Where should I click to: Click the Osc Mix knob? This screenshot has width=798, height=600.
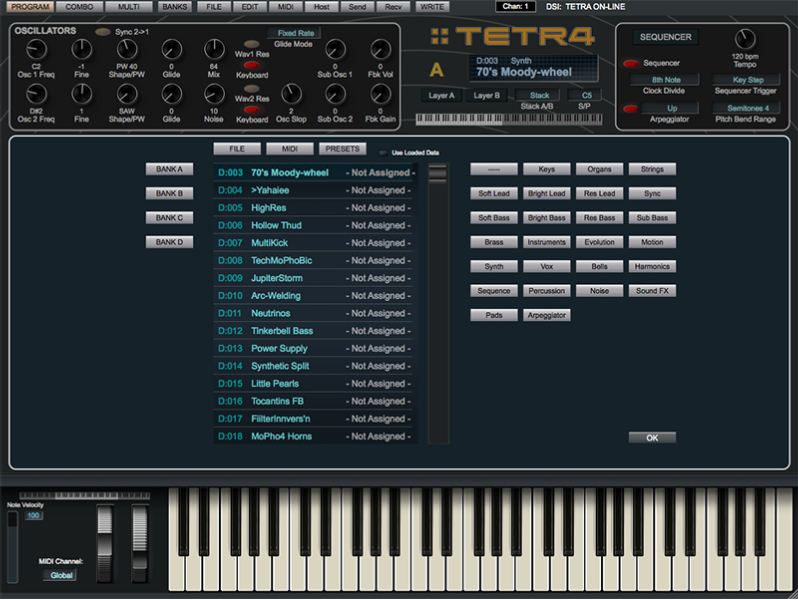[x=213, y=49]
